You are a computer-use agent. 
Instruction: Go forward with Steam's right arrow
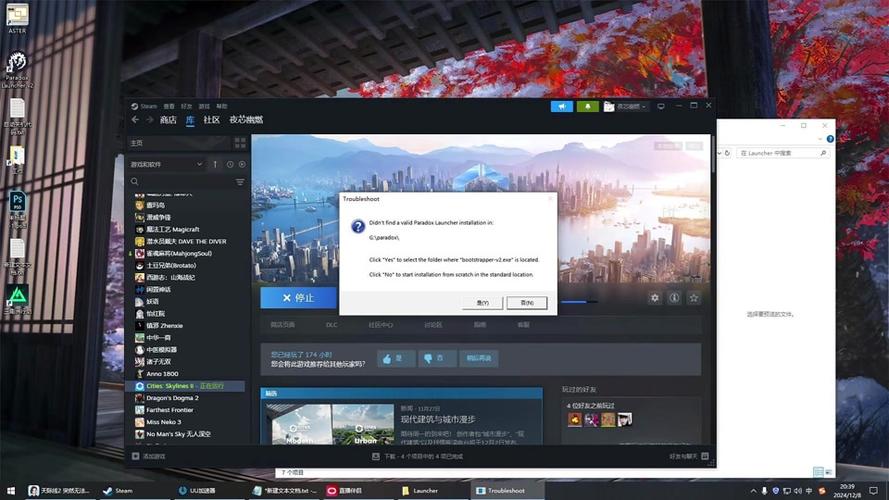coord(150,120)
